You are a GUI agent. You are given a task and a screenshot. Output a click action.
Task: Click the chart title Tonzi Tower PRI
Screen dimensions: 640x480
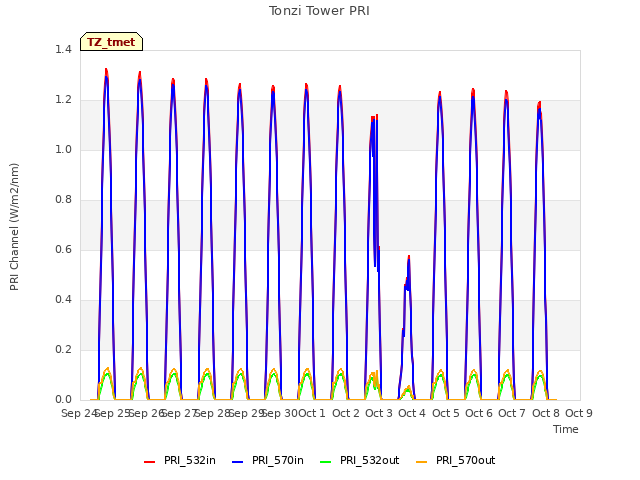(319, 11)
